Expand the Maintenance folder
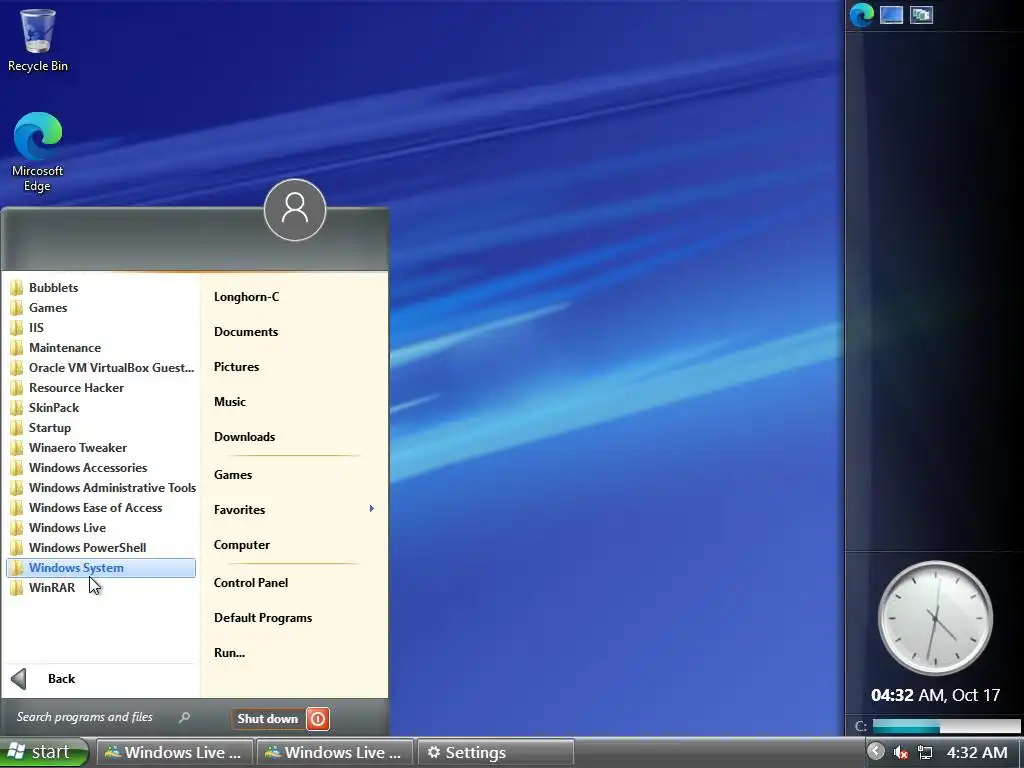This screenshot has width=1024, height=768. (101, 348)
